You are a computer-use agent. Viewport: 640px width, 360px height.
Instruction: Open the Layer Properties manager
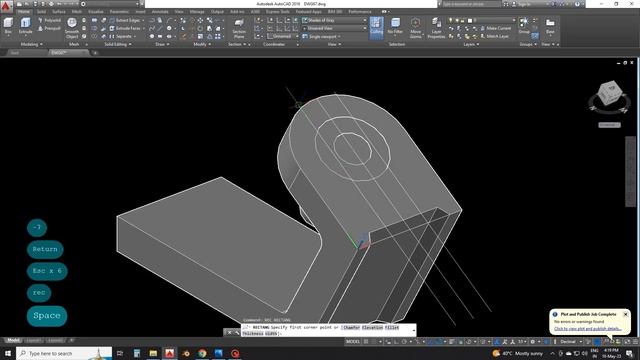point(436,28)
